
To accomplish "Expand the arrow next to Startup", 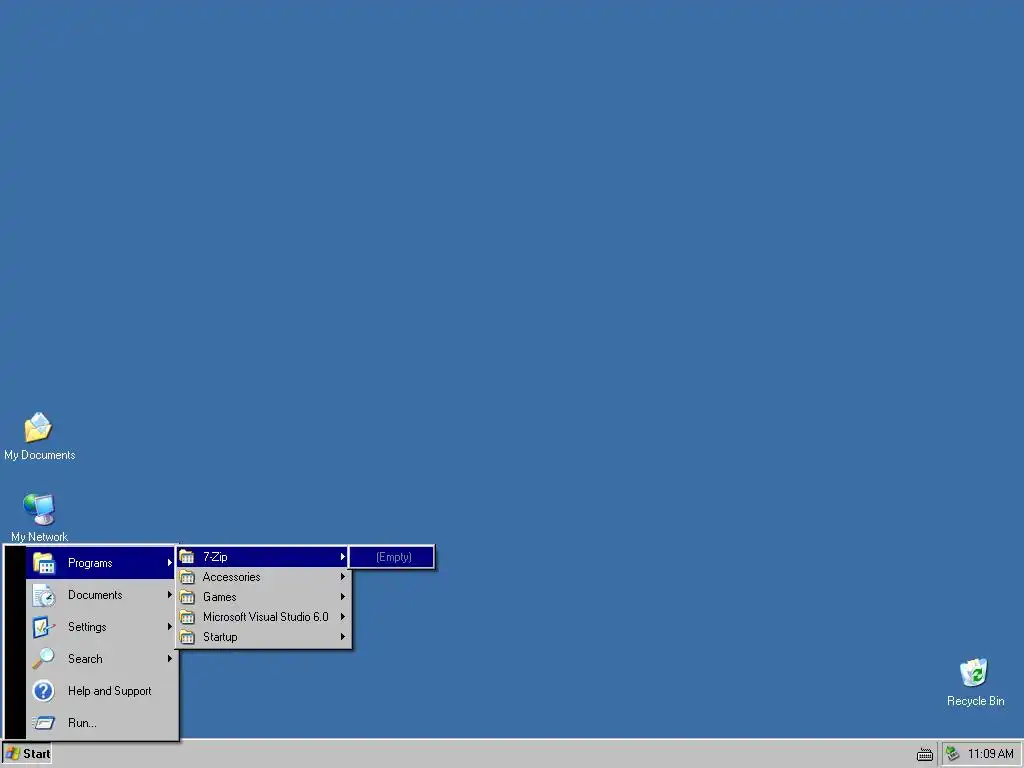I will pos(343,637).
